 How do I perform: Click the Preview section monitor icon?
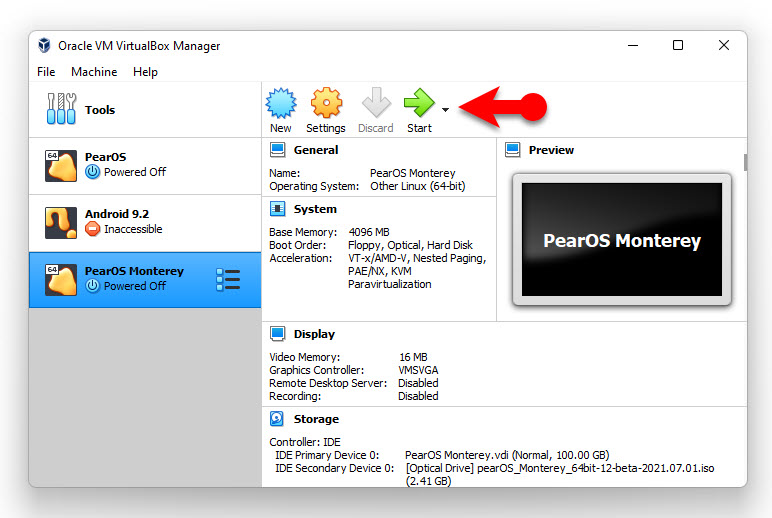(x=513, y=150)
